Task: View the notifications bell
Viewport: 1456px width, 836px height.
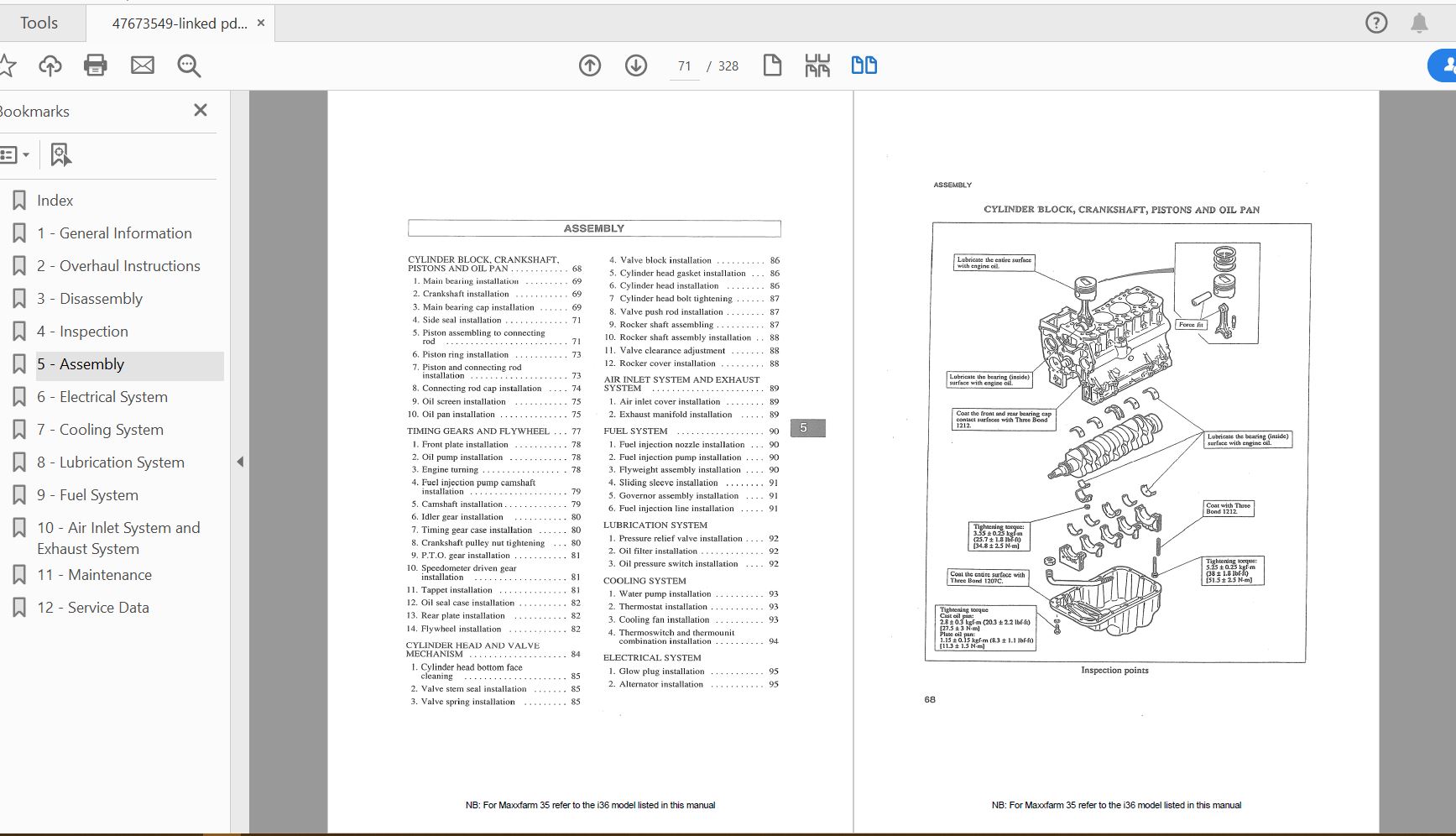Action: pos(1422,23)
